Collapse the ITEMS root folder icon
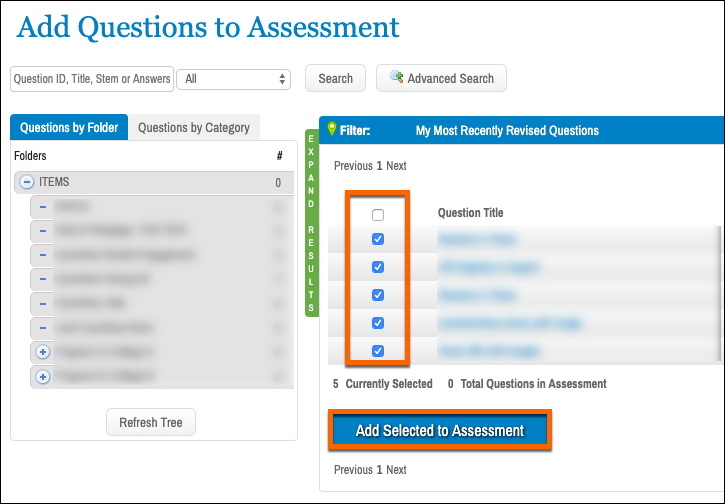Image resolution: width=725 pixels, height=504 pixels. pyautogui.click(x=26, y=183)
